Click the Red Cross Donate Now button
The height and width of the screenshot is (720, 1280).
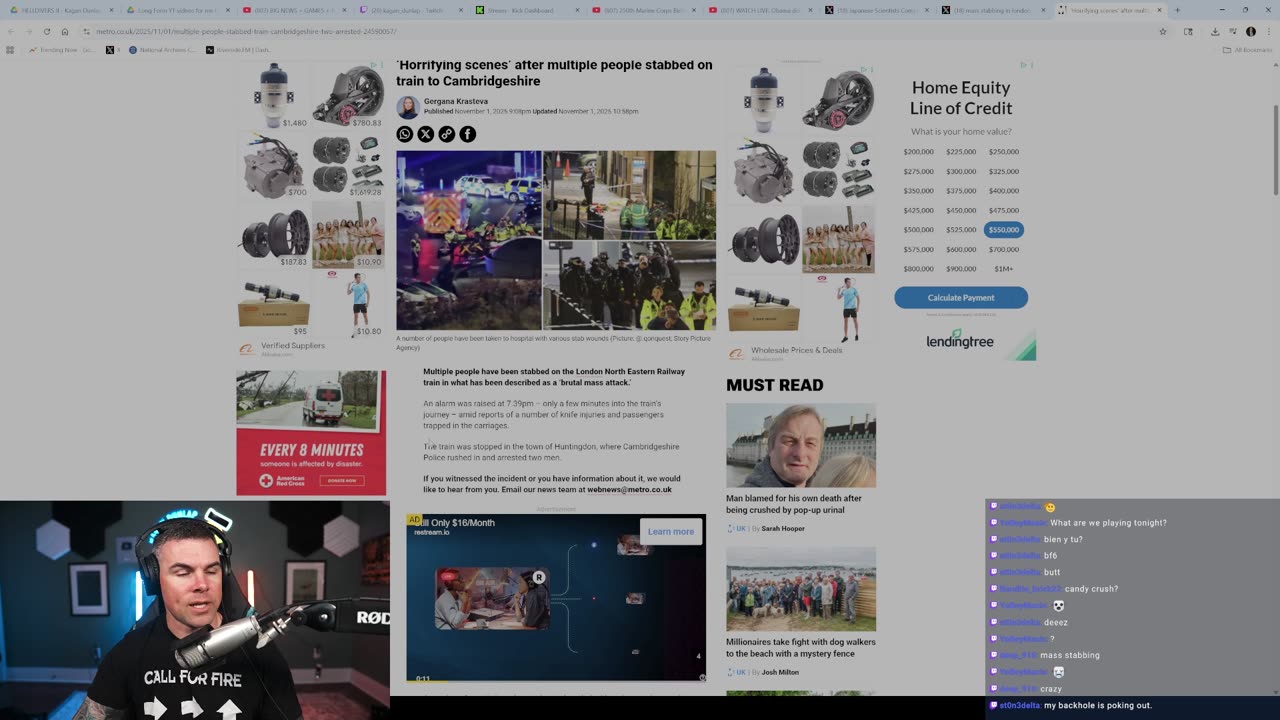342,480
